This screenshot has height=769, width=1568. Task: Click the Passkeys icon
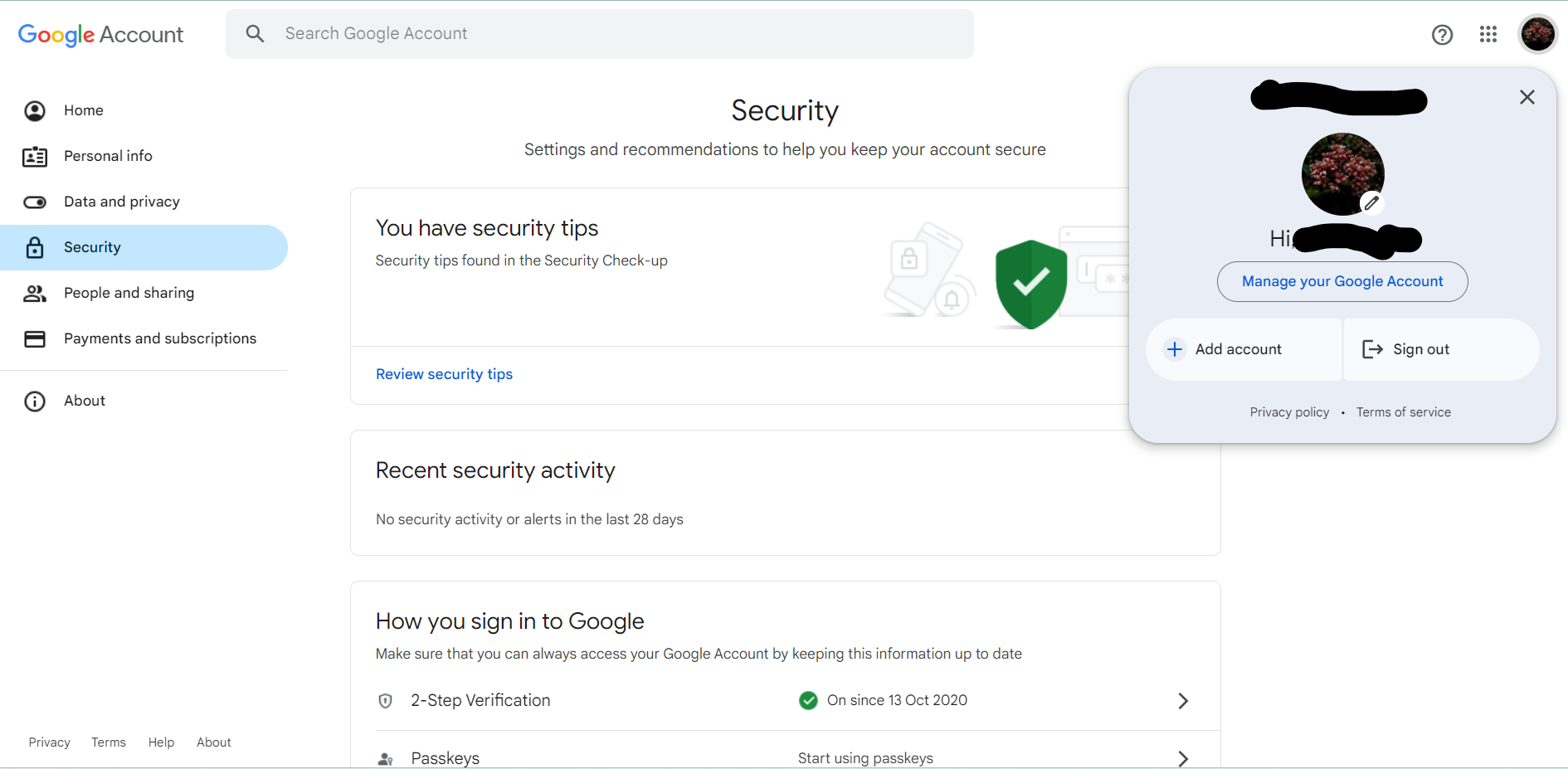click(385, 758)
